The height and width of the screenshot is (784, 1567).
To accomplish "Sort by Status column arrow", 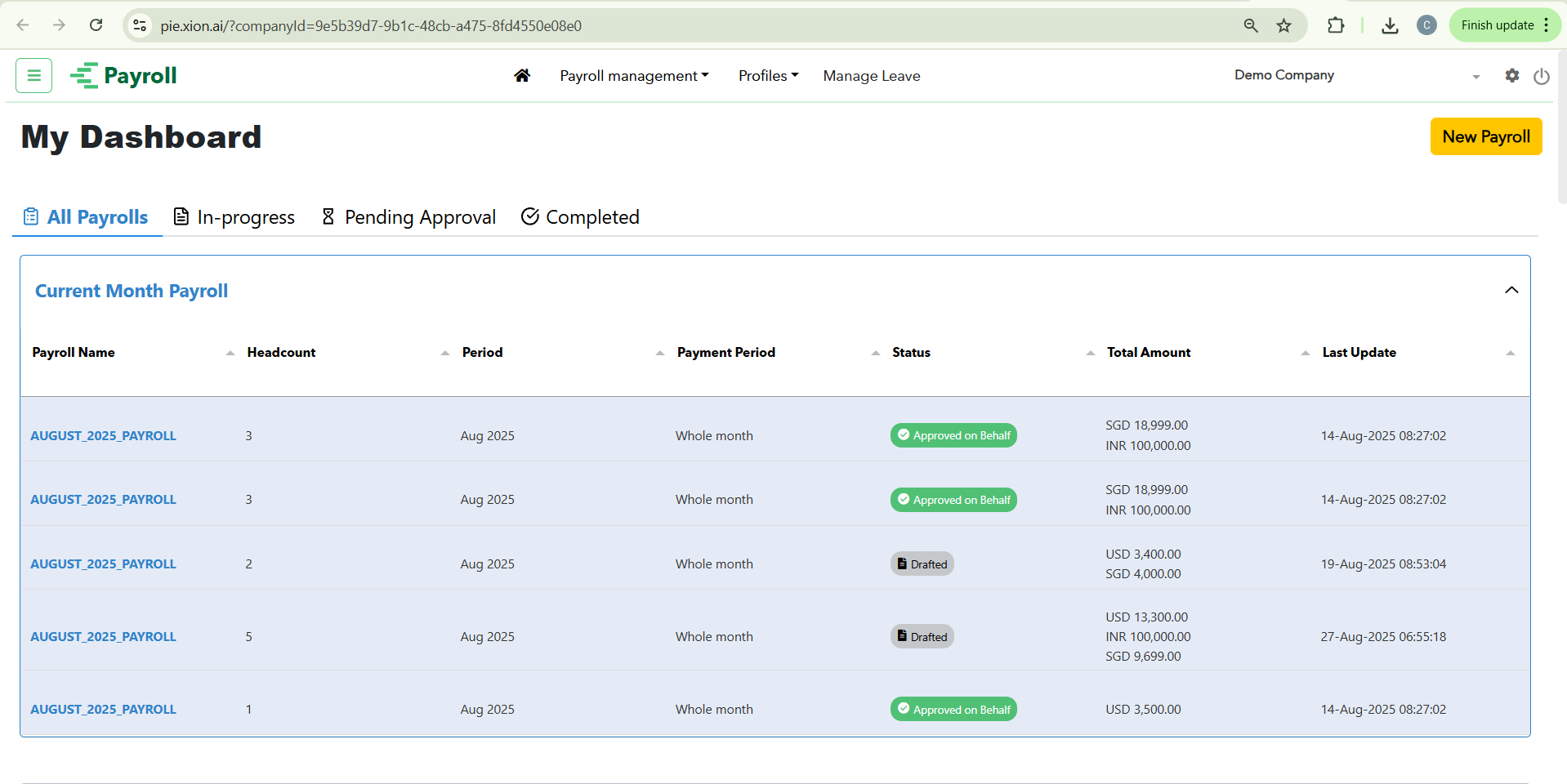I will coord(1091,353).
